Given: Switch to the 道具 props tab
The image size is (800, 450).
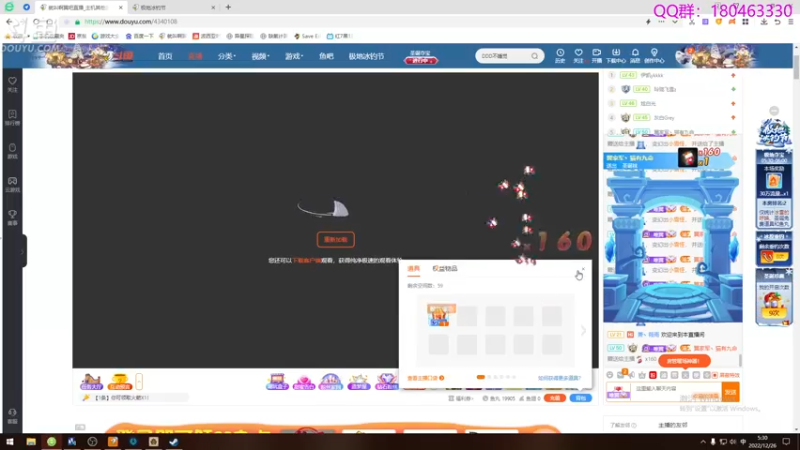Looking at the screenshot, I should tap(414, 268).
